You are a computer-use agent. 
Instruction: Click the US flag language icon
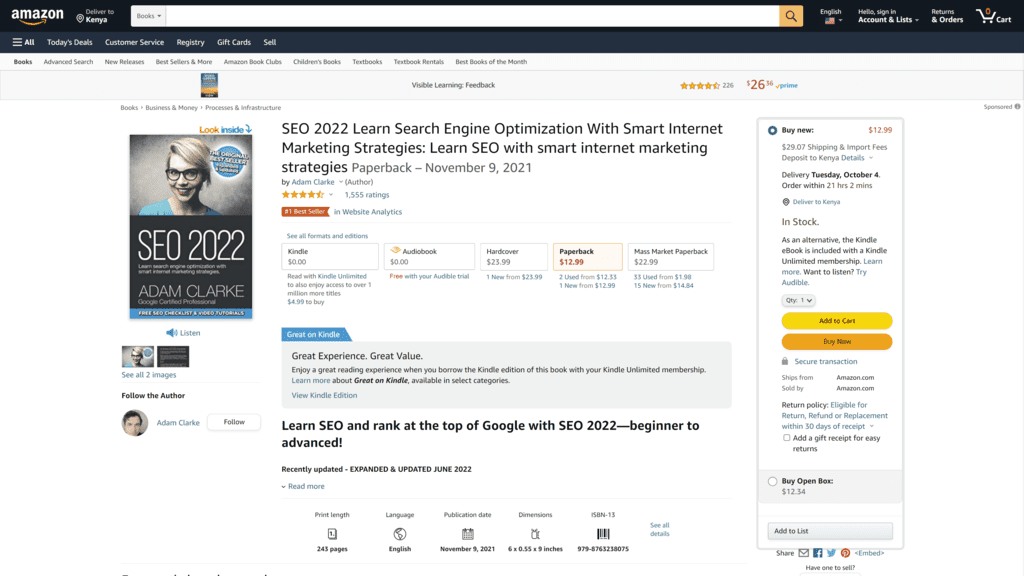829,21
